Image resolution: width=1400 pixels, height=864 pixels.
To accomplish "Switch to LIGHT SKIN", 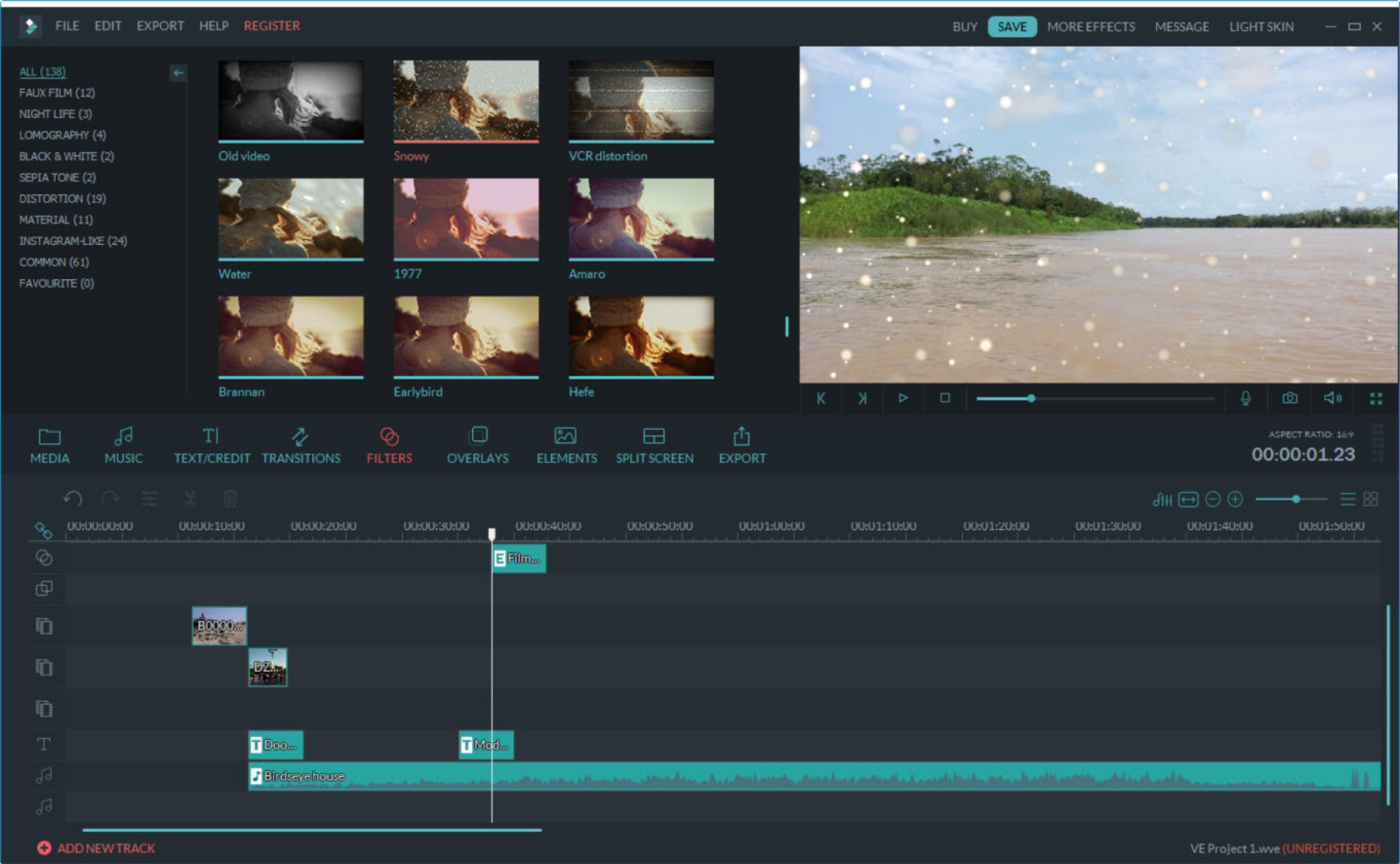I will (1261, 27).
